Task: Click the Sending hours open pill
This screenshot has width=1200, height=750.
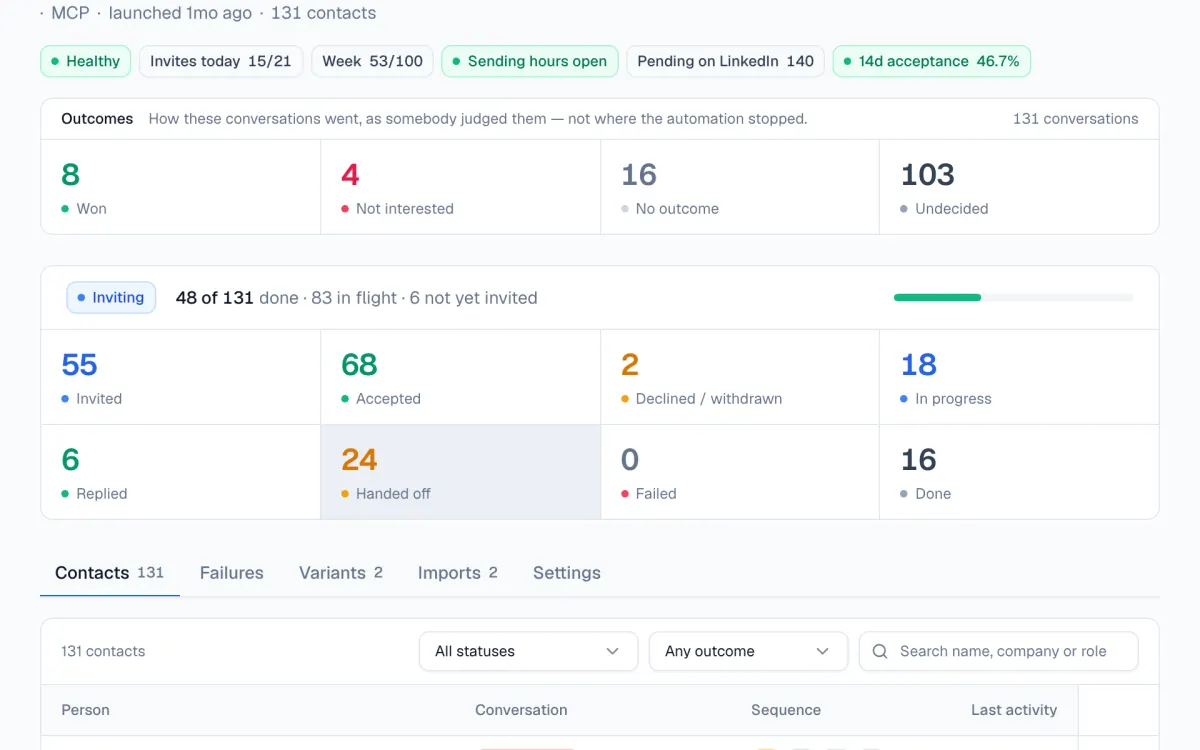Action: (x=530, y=61)
